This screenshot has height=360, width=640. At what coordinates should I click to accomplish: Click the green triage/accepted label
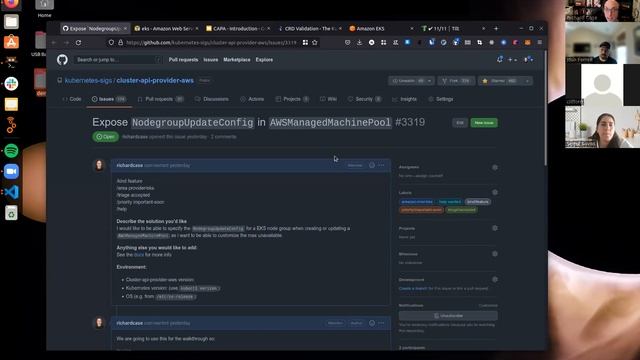tap(461, 210)
